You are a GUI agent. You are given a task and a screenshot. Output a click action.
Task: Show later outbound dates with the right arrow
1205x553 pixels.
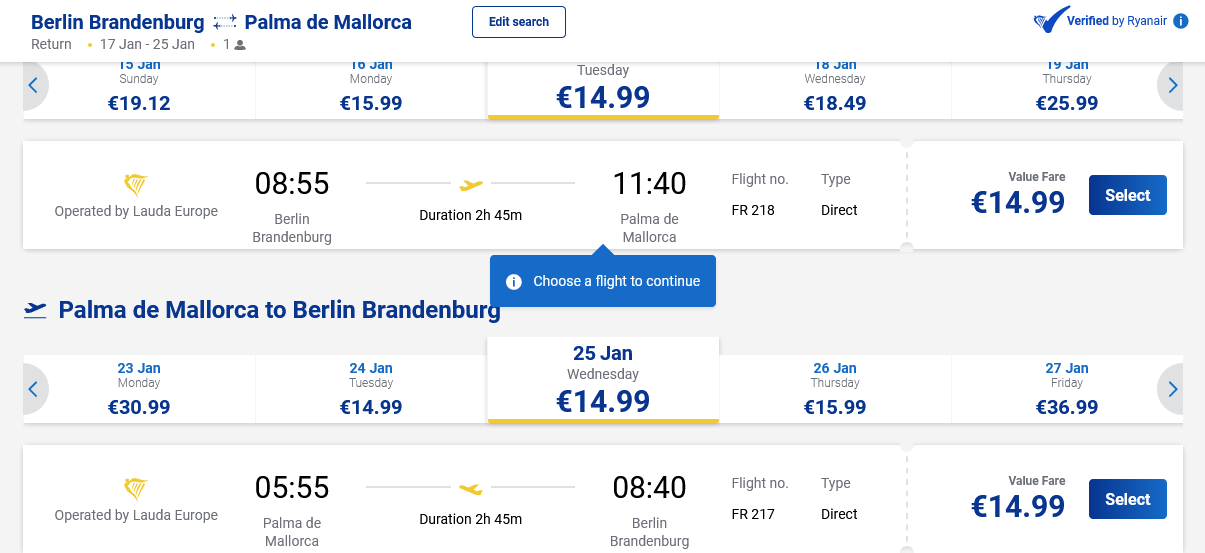point(1172,86)
